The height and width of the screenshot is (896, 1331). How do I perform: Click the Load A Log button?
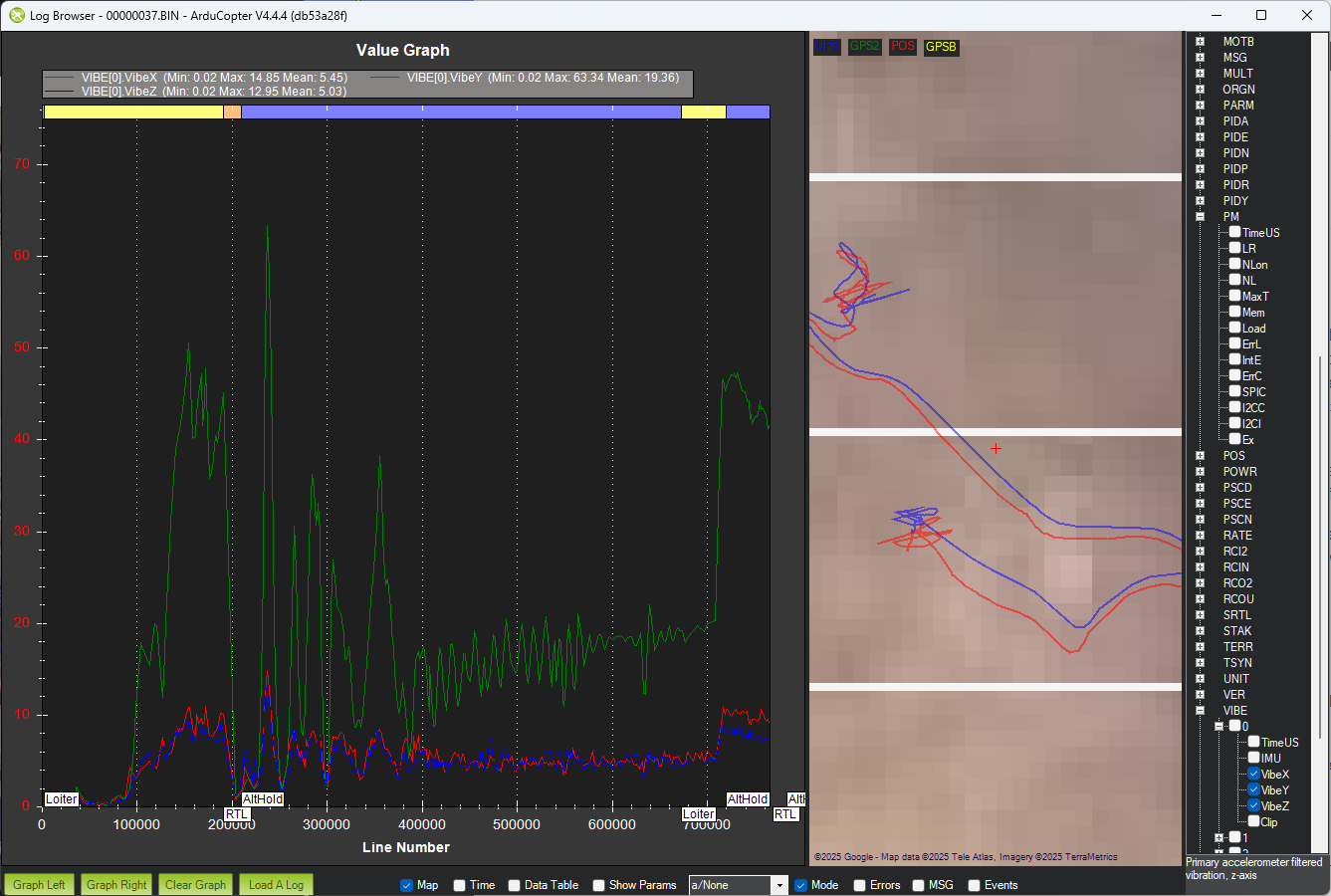click(x=276, y=885)
